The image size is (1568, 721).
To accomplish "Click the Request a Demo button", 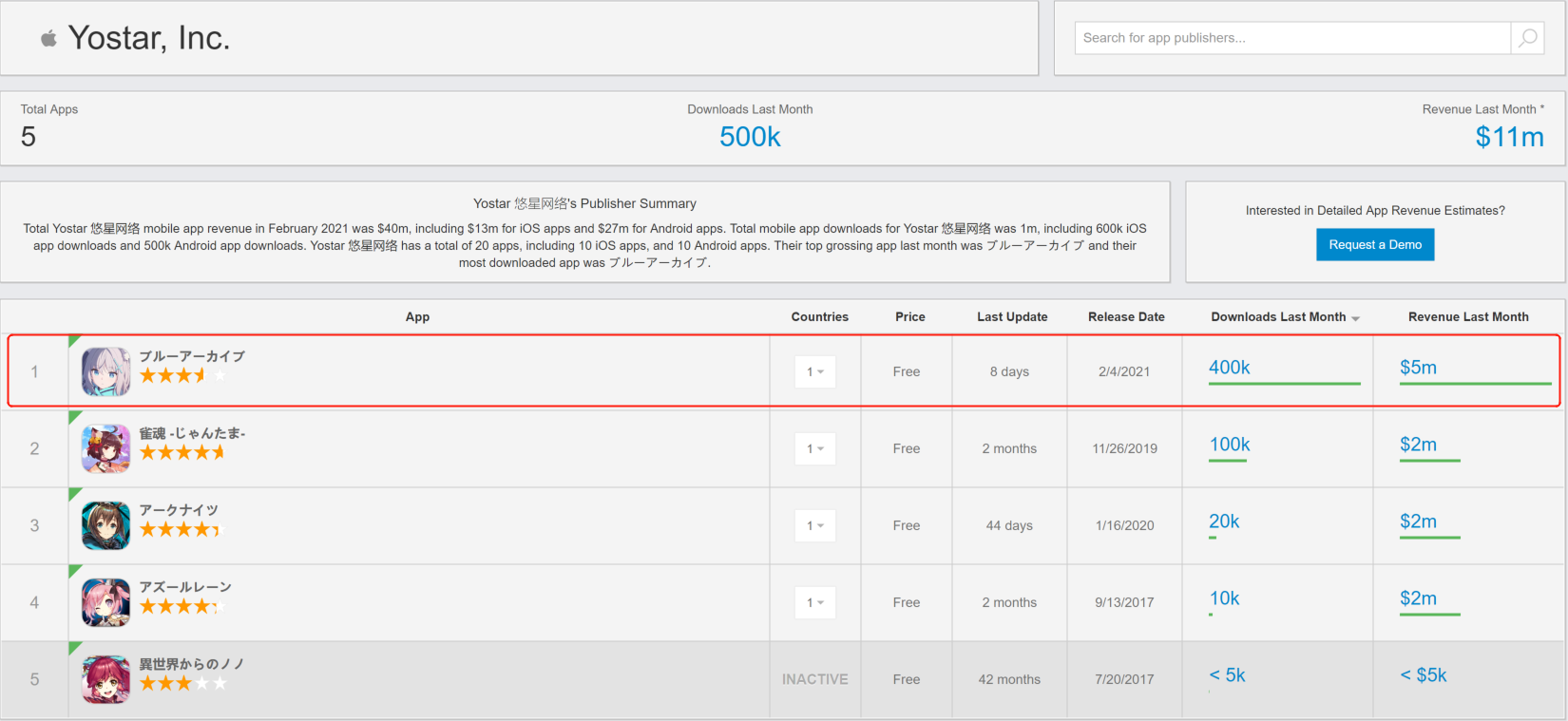I will coord(1375,245).
